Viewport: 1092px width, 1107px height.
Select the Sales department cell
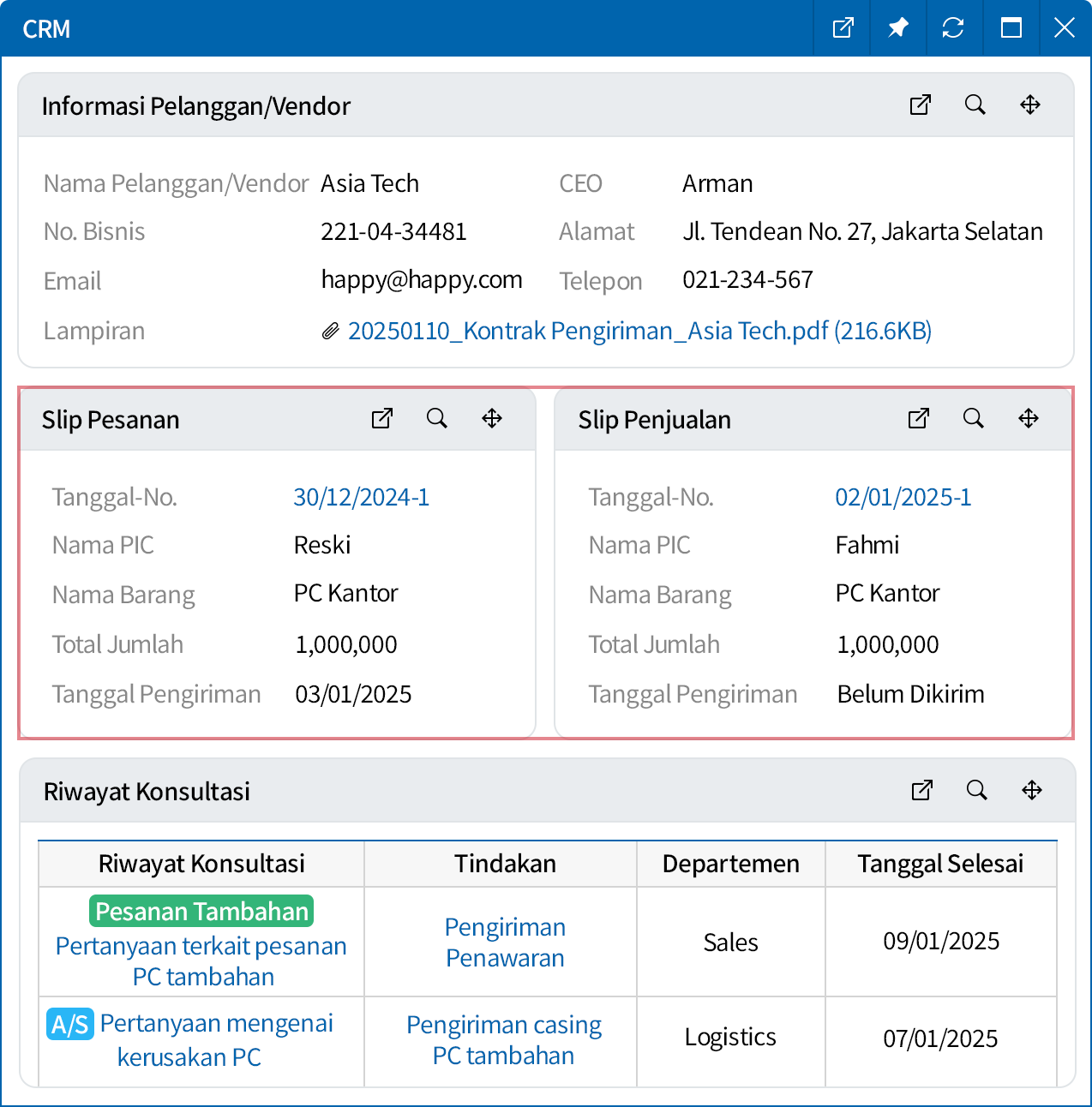pyautogui.click(x=731, y=942)
